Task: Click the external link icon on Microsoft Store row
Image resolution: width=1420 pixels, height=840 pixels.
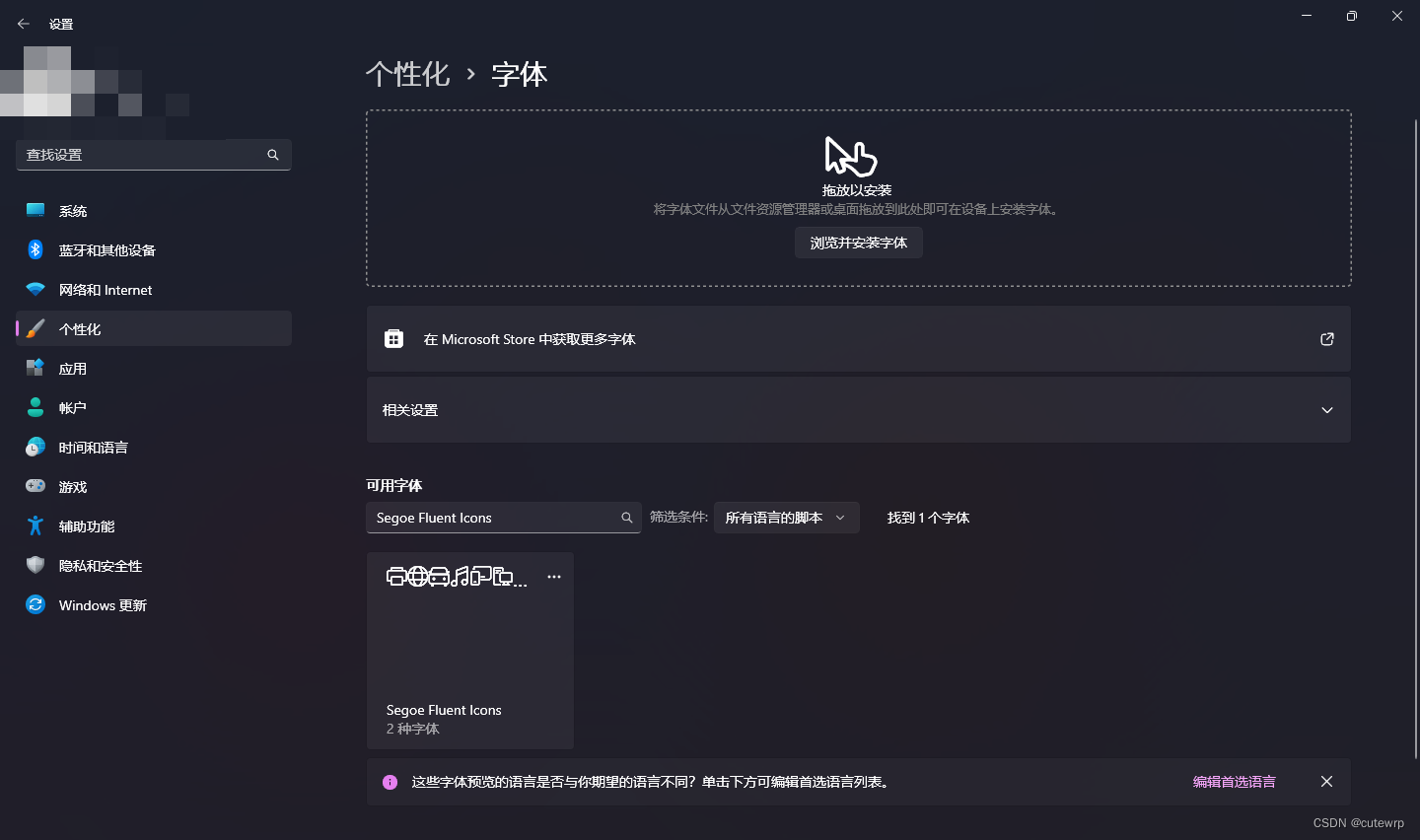Action: pyautogui.click(x=1327, y=339)
